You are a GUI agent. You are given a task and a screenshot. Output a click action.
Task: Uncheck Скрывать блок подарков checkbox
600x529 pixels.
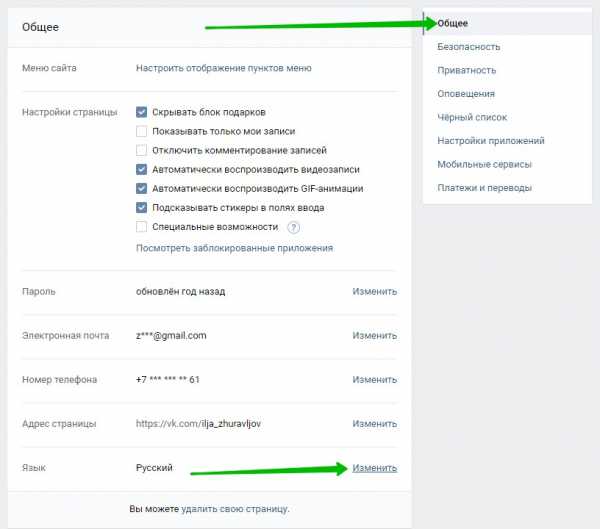click(141, 112)
